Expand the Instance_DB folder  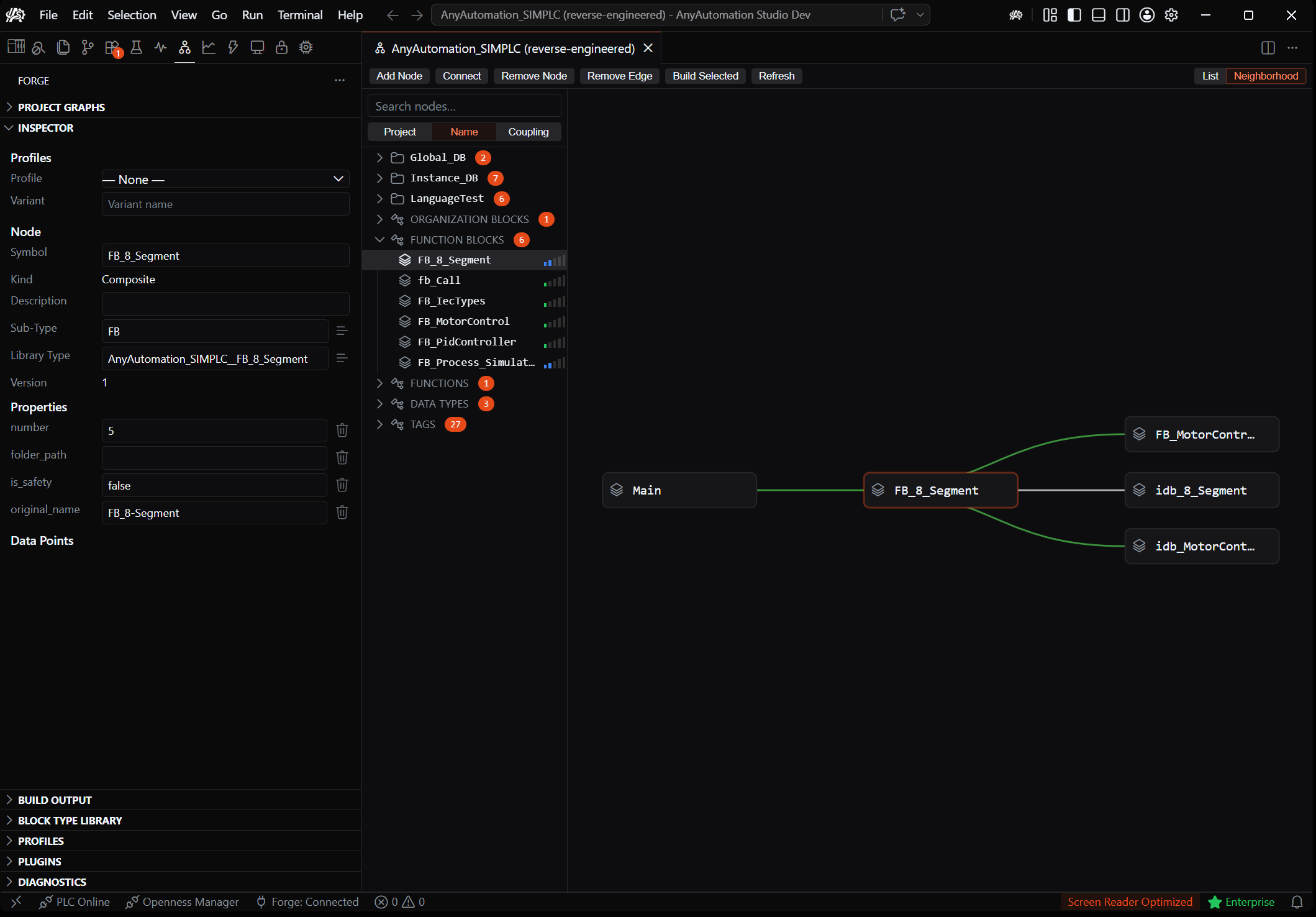tap(379, 178)
